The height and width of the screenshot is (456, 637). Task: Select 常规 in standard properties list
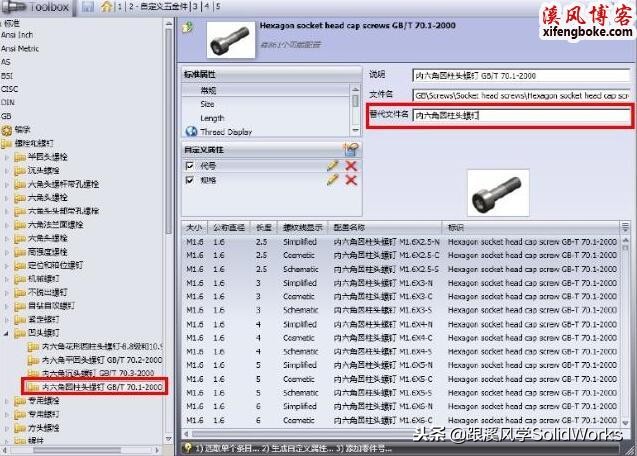[x=265, y=90]
